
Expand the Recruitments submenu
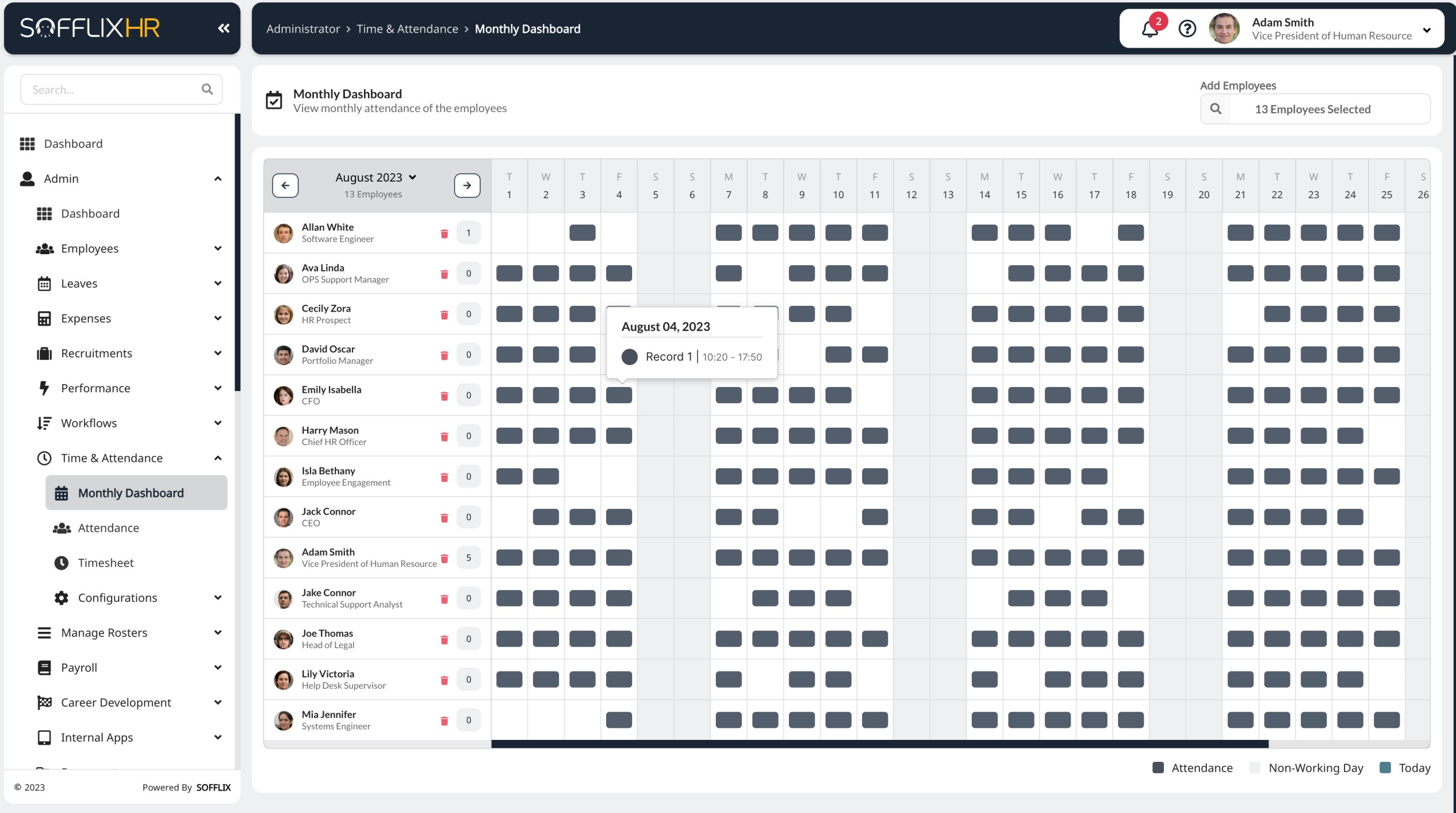click(x=218, y=353)
